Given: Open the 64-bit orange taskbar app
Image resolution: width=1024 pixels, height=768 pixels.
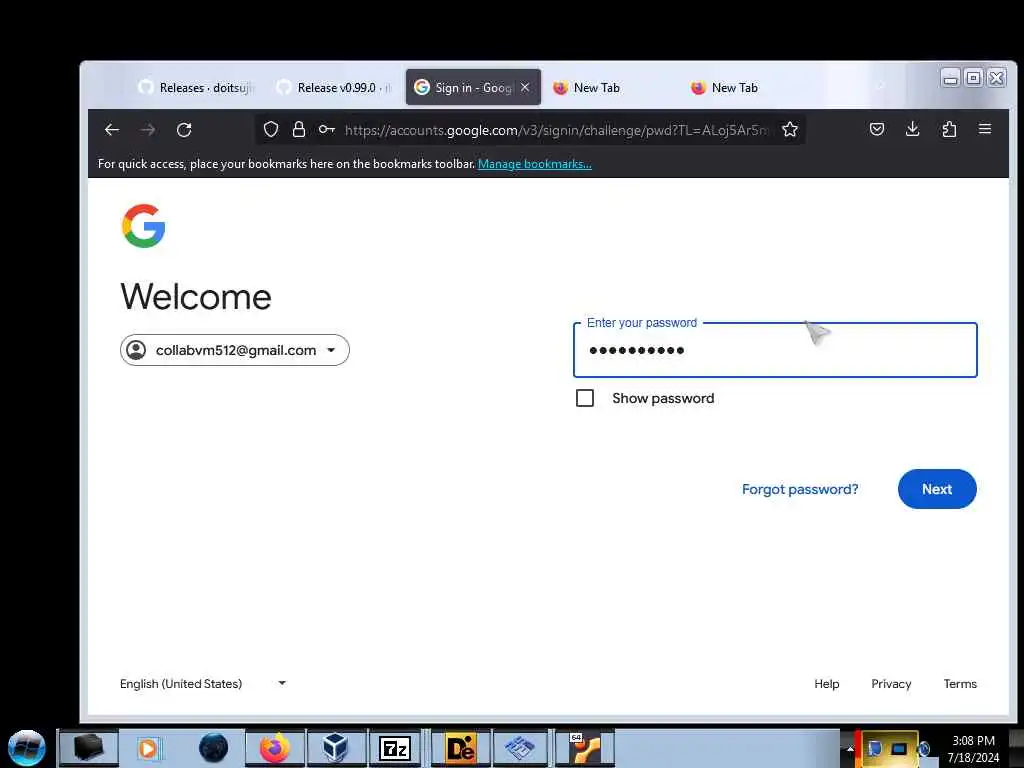Looking at the screenshot, I should click(584, 748).
